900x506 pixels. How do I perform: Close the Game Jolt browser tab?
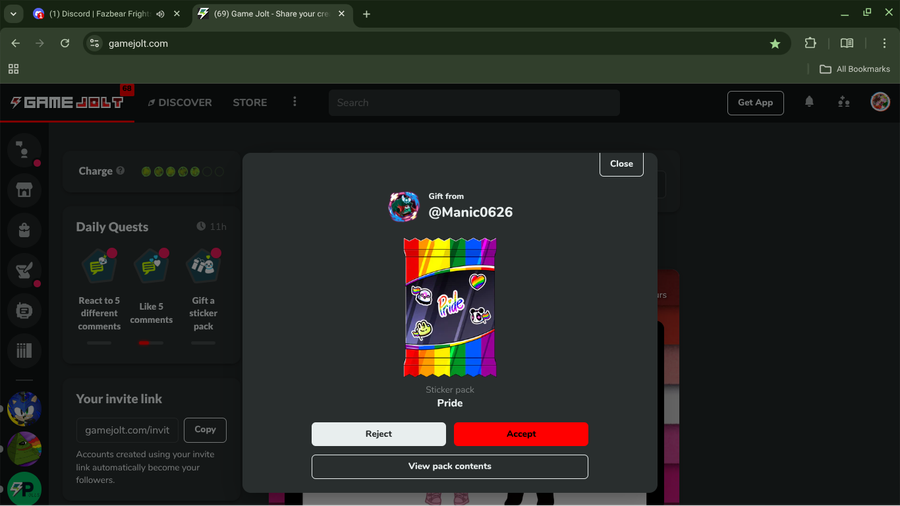pyautogui.click(x=342, y=14)
